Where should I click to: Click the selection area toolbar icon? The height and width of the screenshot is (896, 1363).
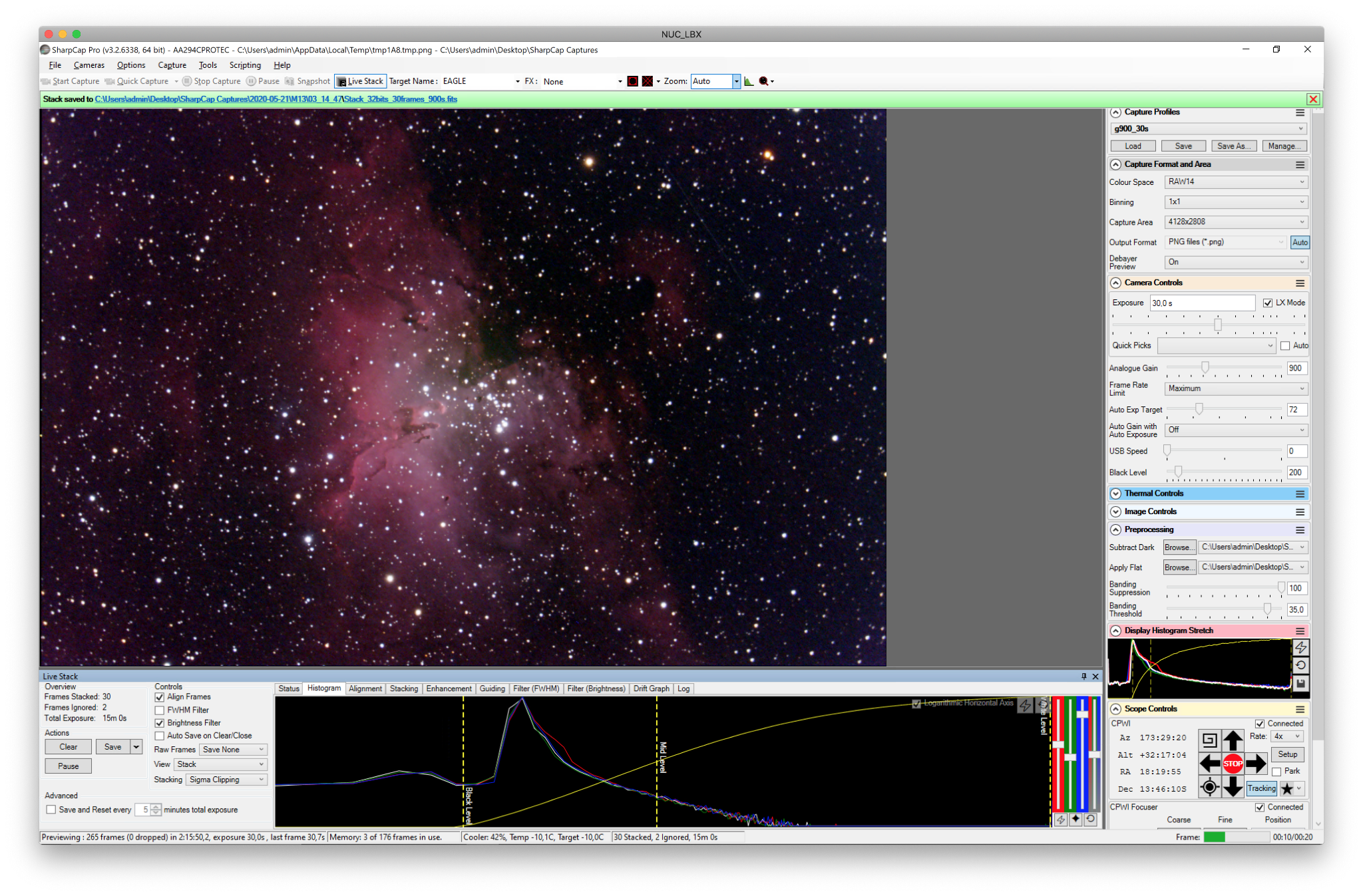[x=632, y=81]
